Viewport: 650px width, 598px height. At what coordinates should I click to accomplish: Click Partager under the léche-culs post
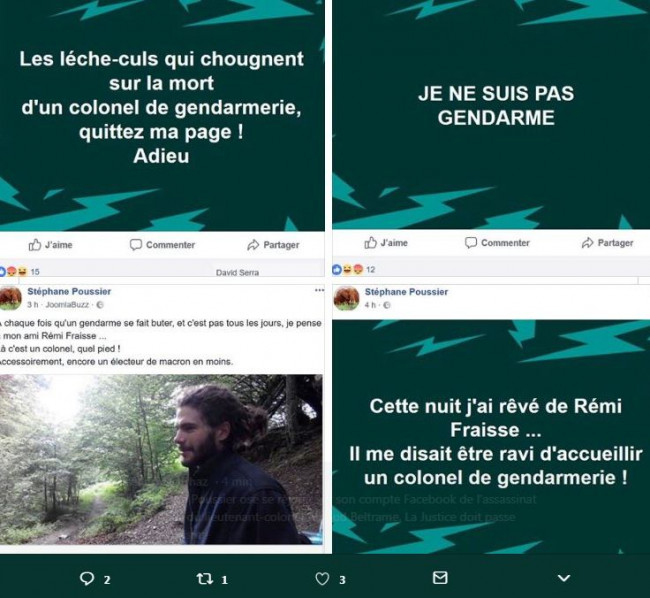(x=273, y=245)
